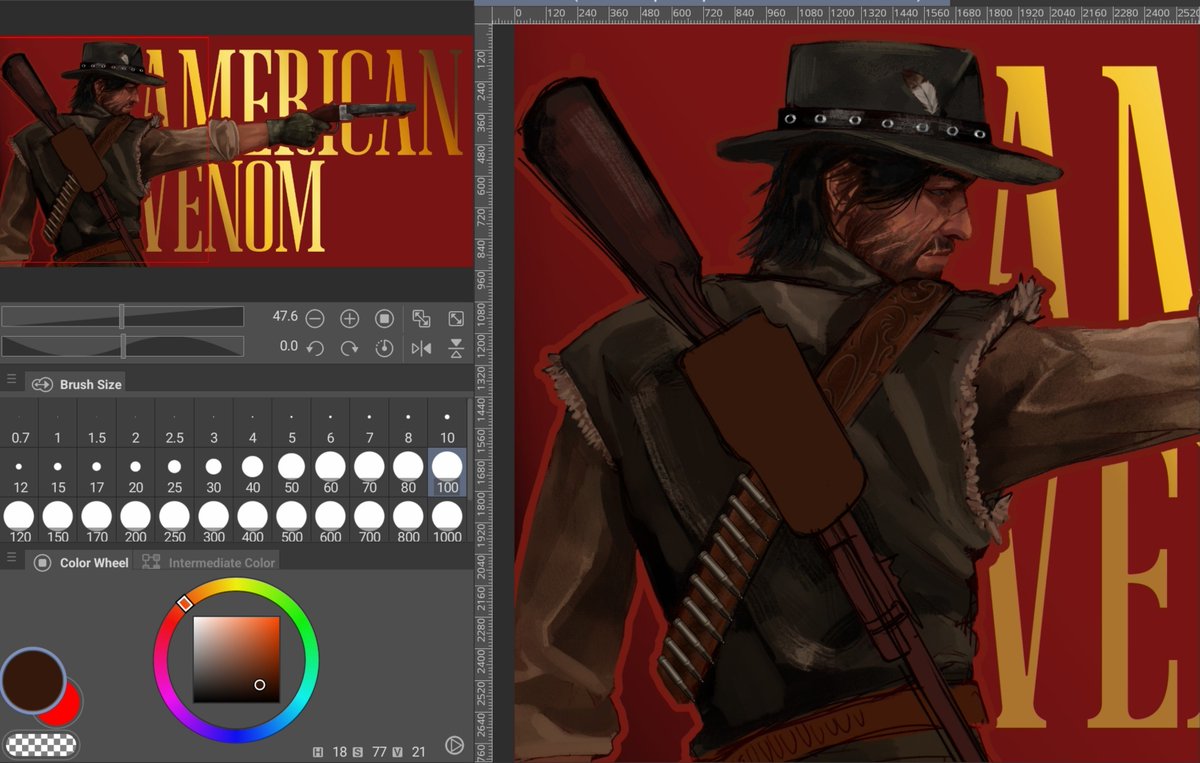Screen dimensions: 1200x763
Task: Choose brush size preset 80
Action: point(409,473)
